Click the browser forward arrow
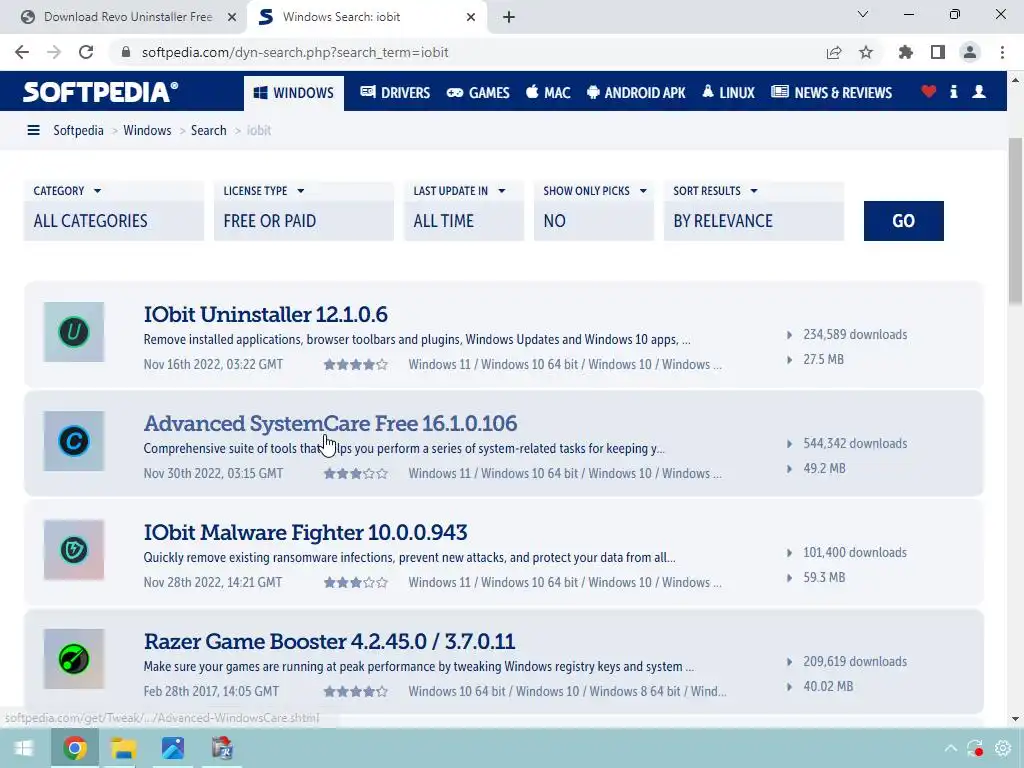 point(54,52)
